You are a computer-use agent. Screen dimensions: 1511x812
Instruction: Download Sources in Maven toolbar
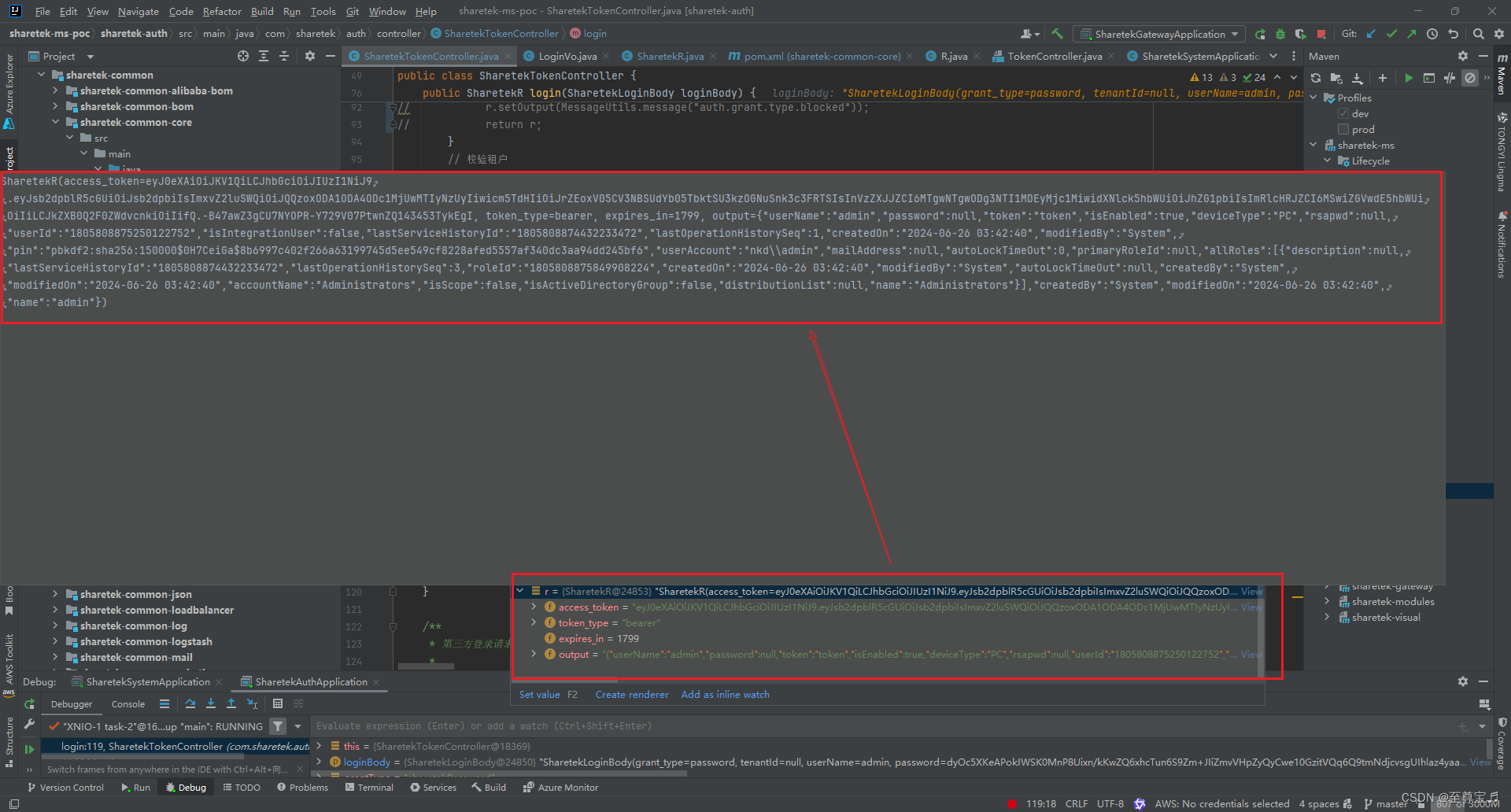pyautogui.click(x=1355, y=78)
